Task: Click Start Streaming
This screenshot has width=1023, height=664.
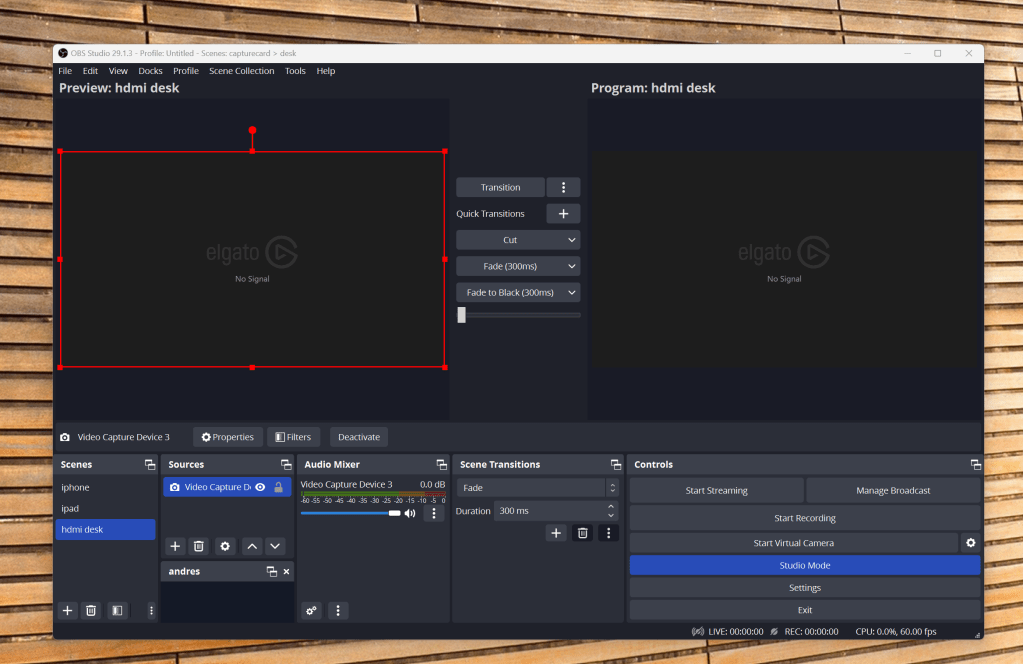Action: pos(716,490)
